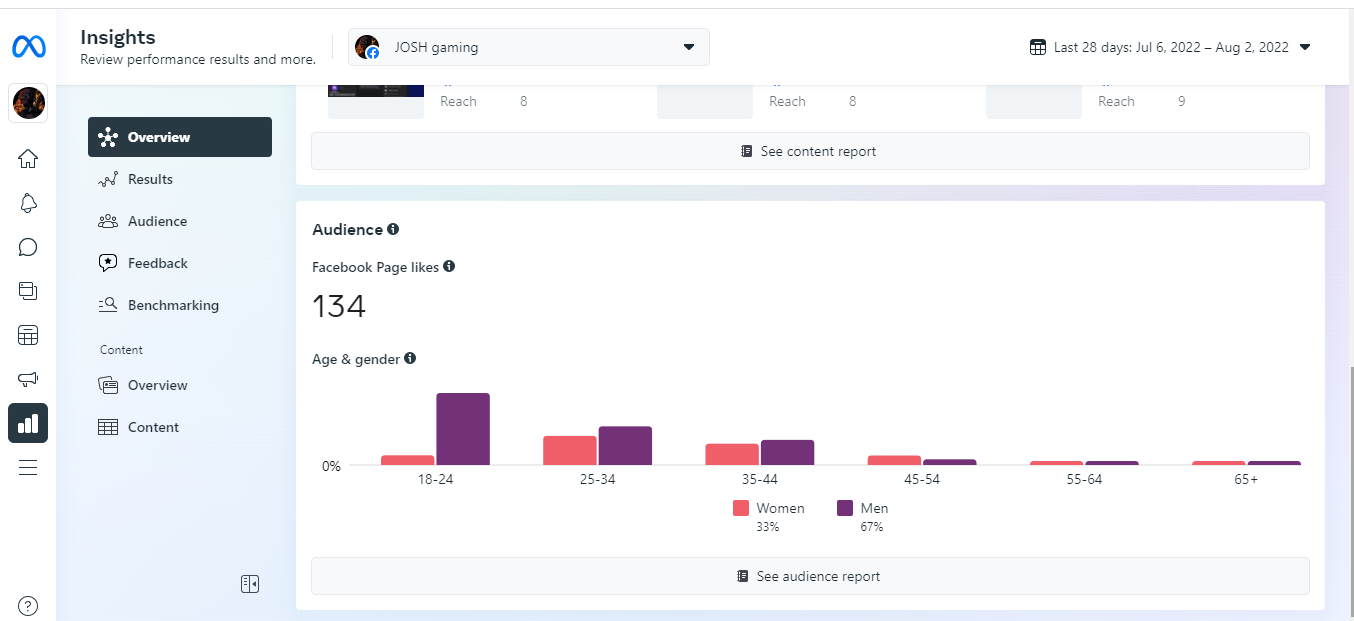Viewport: 1354px width, 621px height.
Task: Click the info icon next to Facebook Page likes
Action: [x=449, y=266]
